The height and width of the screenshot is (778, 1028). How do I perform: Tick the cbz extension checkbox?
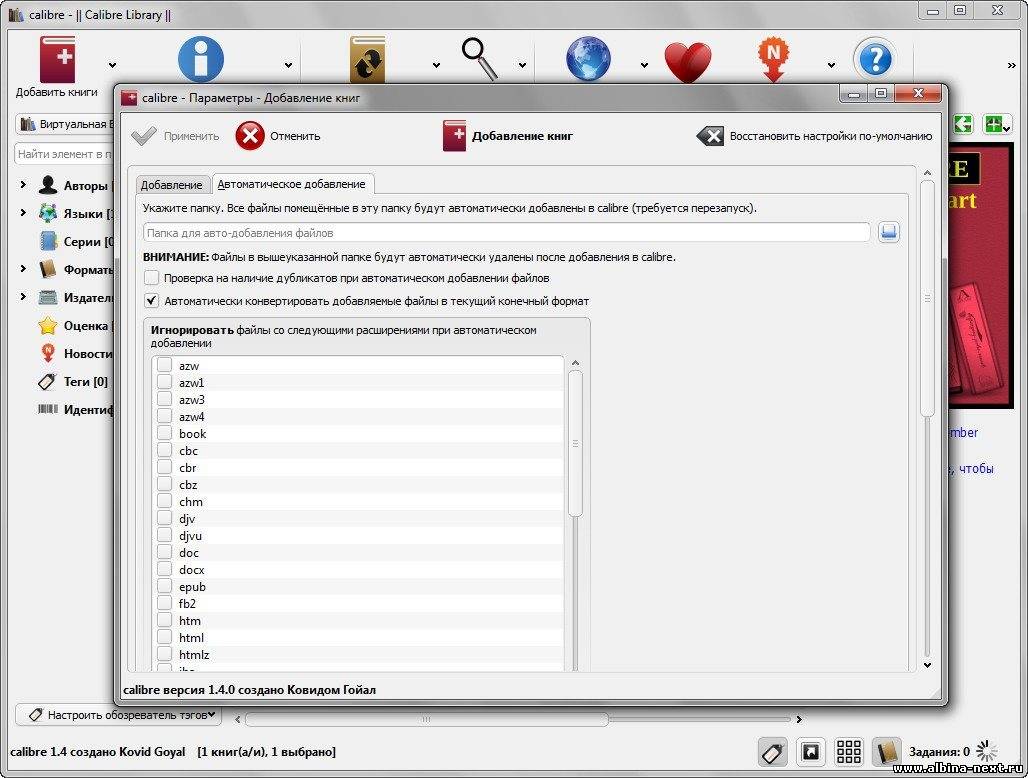(x=165, y=484)
